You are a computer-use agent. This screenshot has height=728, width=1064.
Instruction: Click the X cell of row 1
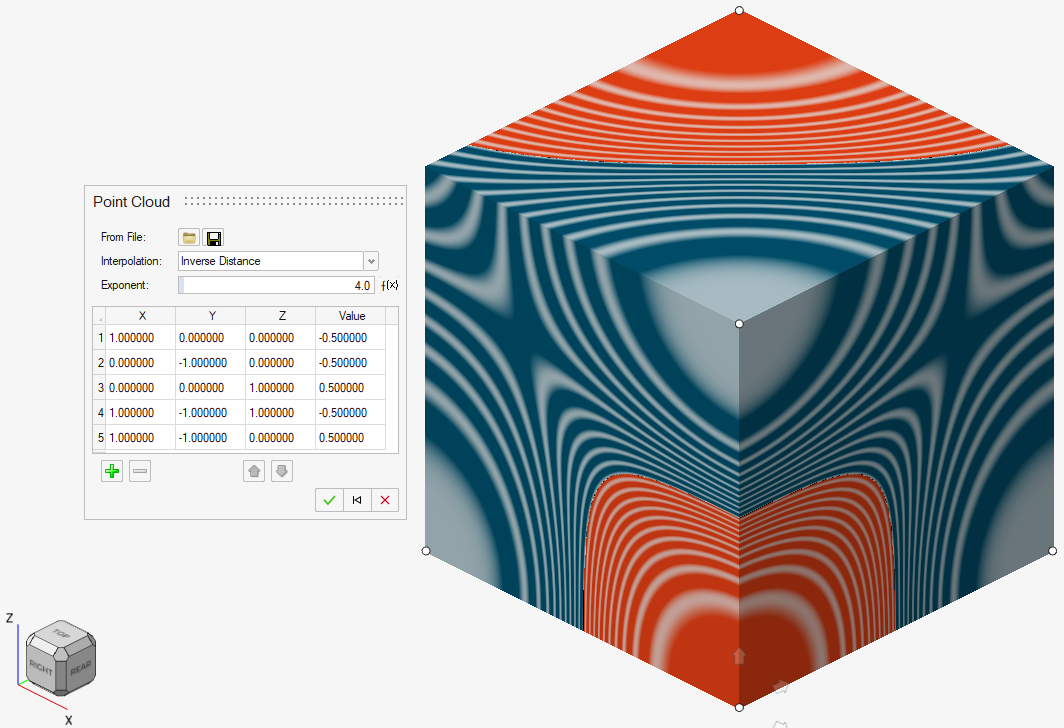pos(140,338)
